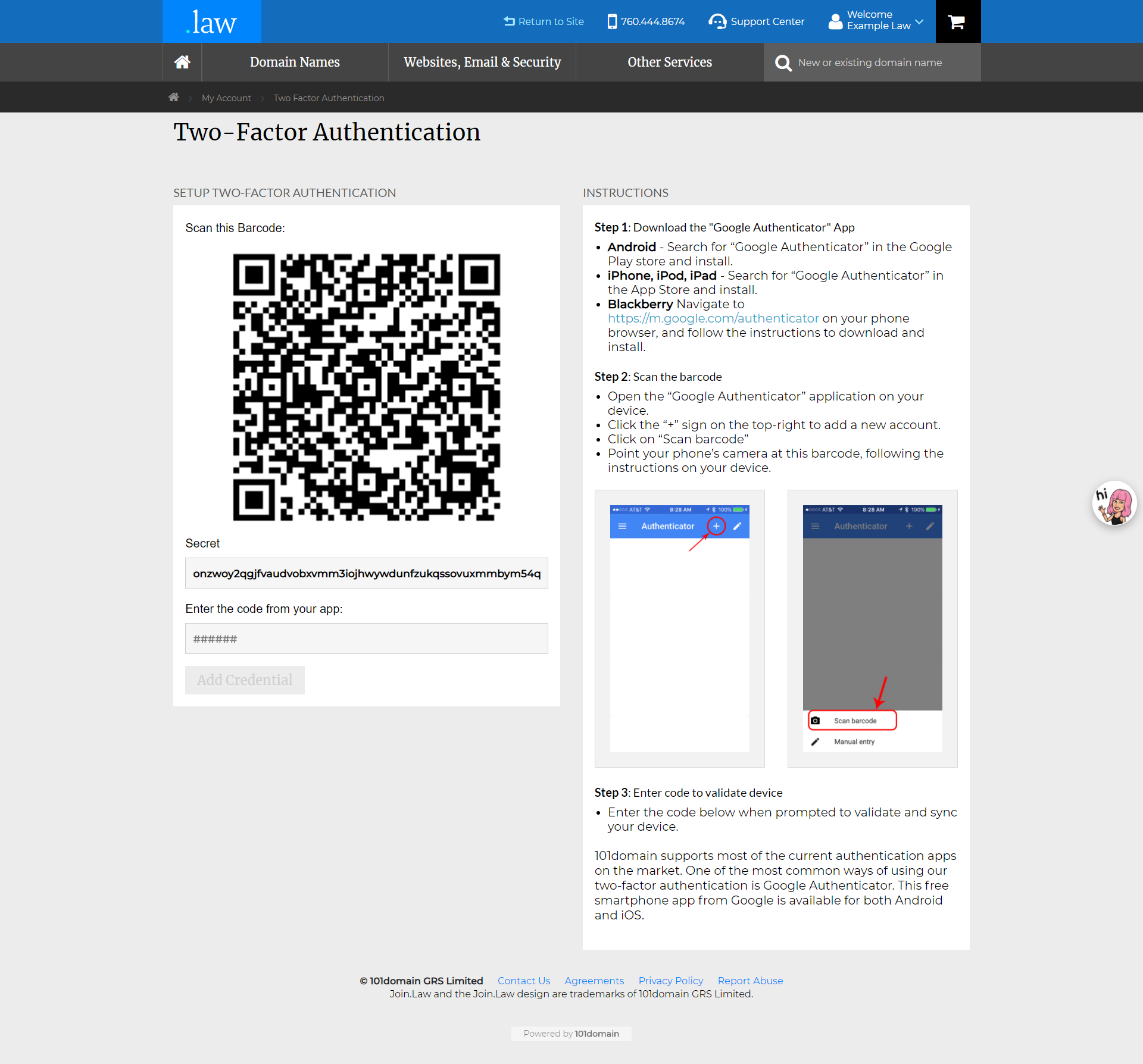Click 'Step 3: Enter code to validate device'
Viewport: 1143px width, 1064px height.
[689, 793]
